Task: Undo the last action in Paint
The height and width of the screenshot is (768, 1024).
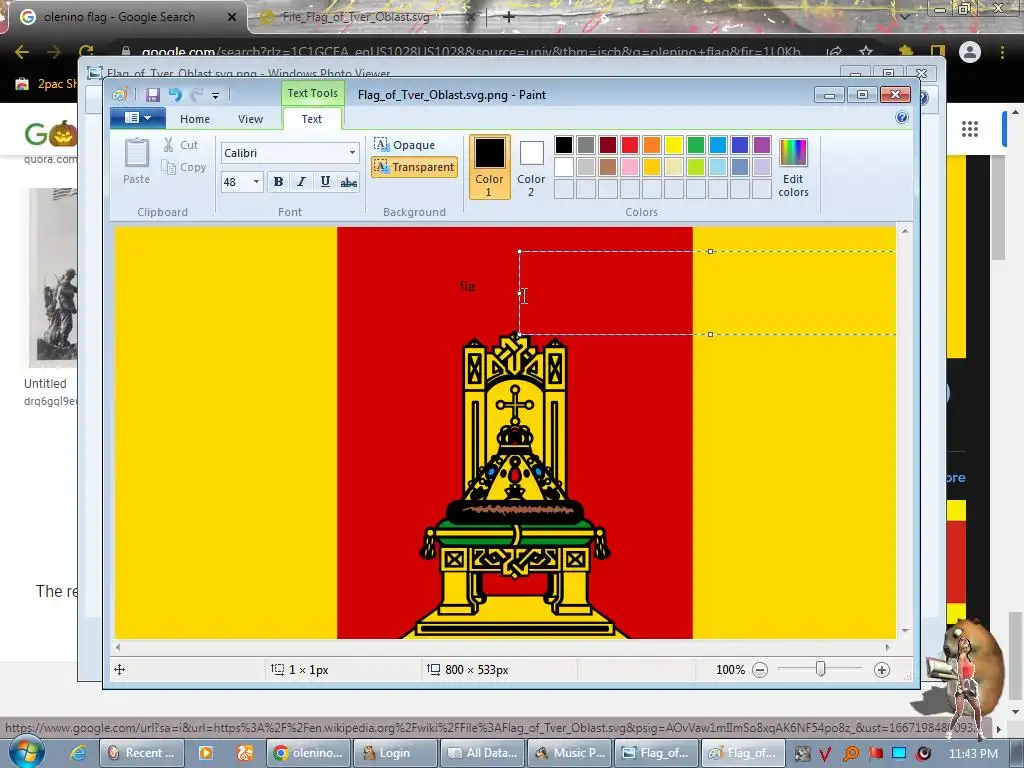Action: point(175,95)
